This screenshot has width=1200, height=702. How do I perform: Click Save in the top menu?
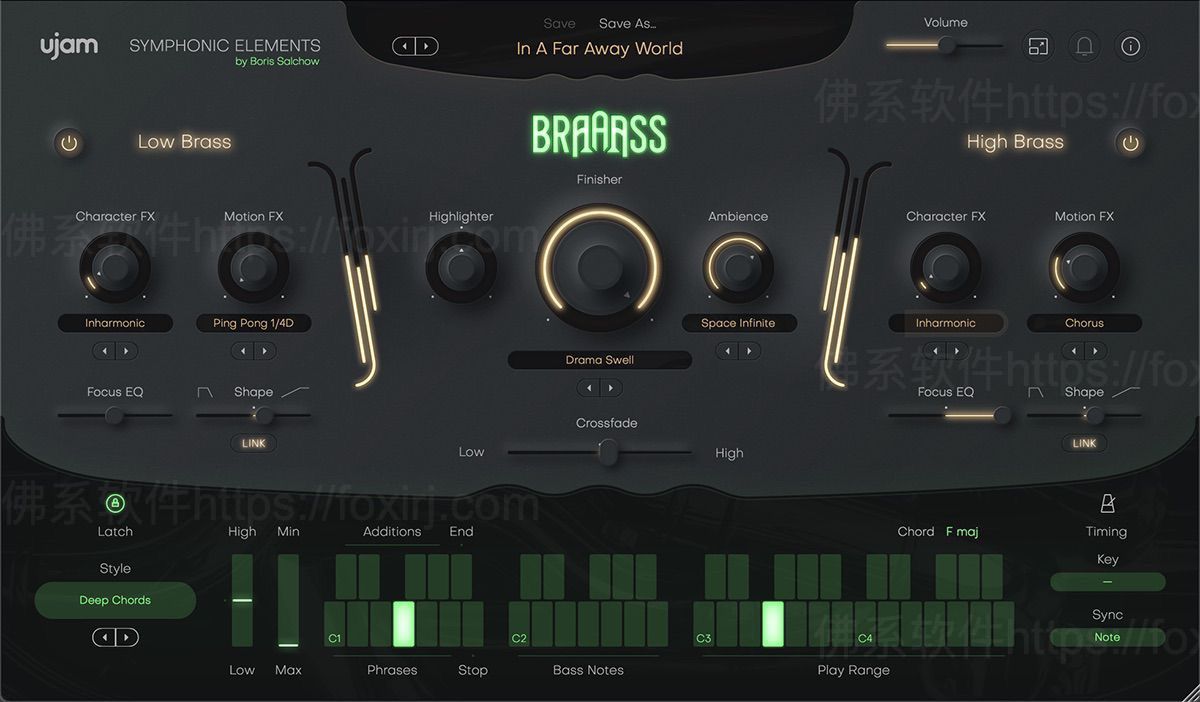559,23
